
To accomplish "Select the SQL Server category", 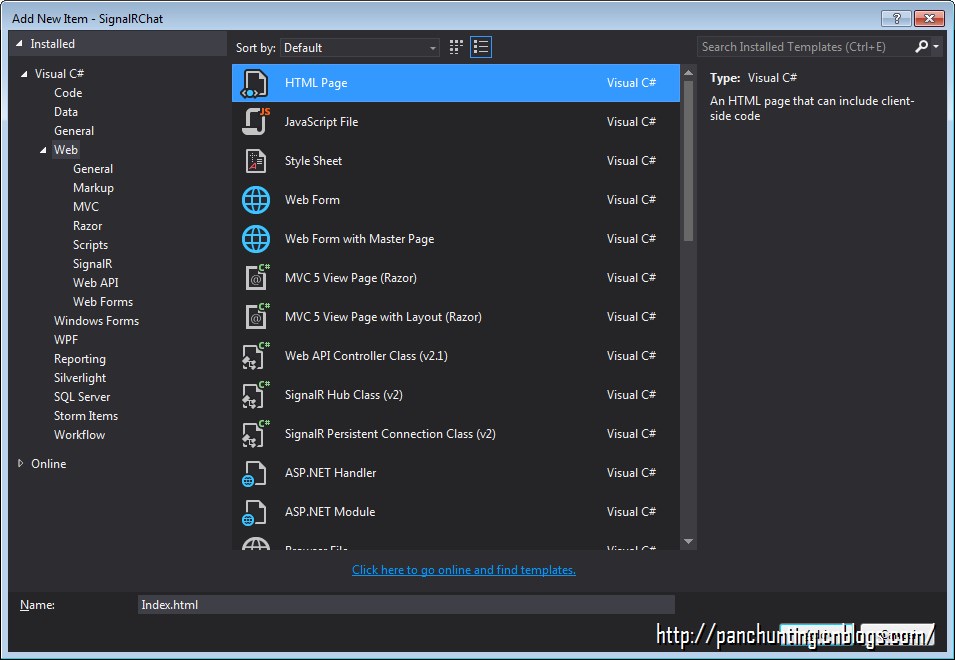I will pos(82,396).
